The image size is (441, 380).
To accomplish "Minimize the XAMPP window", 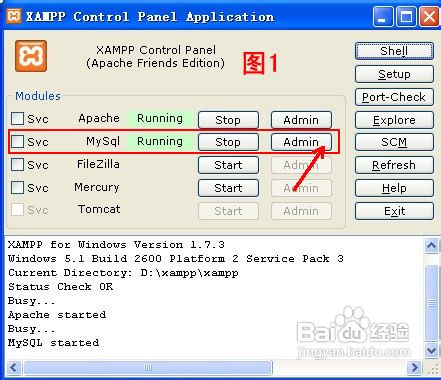I will tap(383, 16).
